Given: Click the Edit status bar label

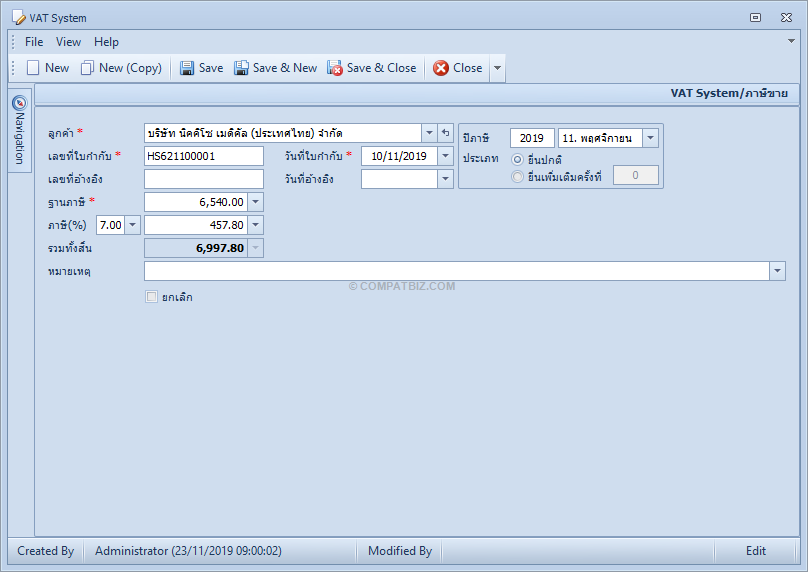Looking at the screenshot, I should [x=756, y=551].
